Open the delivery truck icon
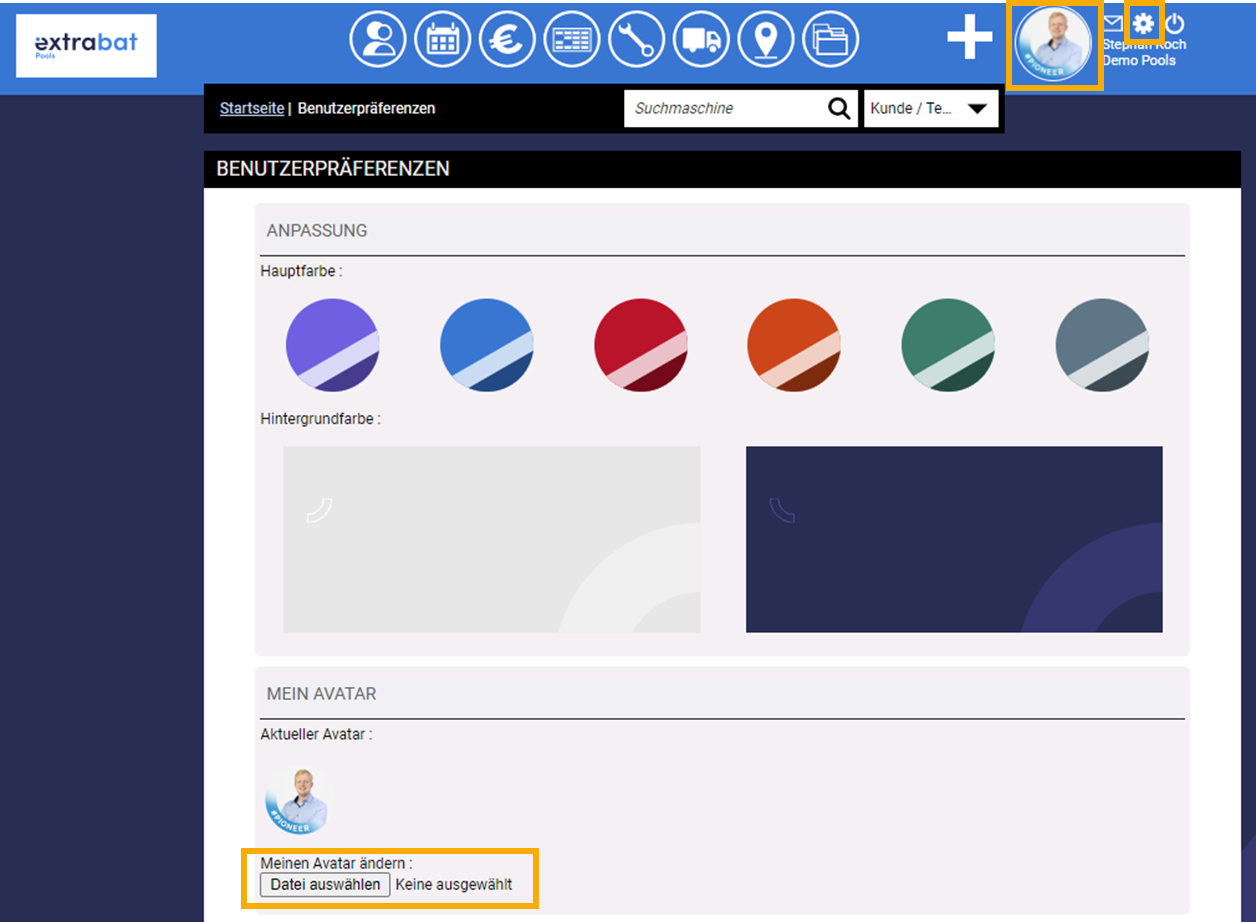The height and width of the screenshot is (922, 1256). tap(701, 40)
